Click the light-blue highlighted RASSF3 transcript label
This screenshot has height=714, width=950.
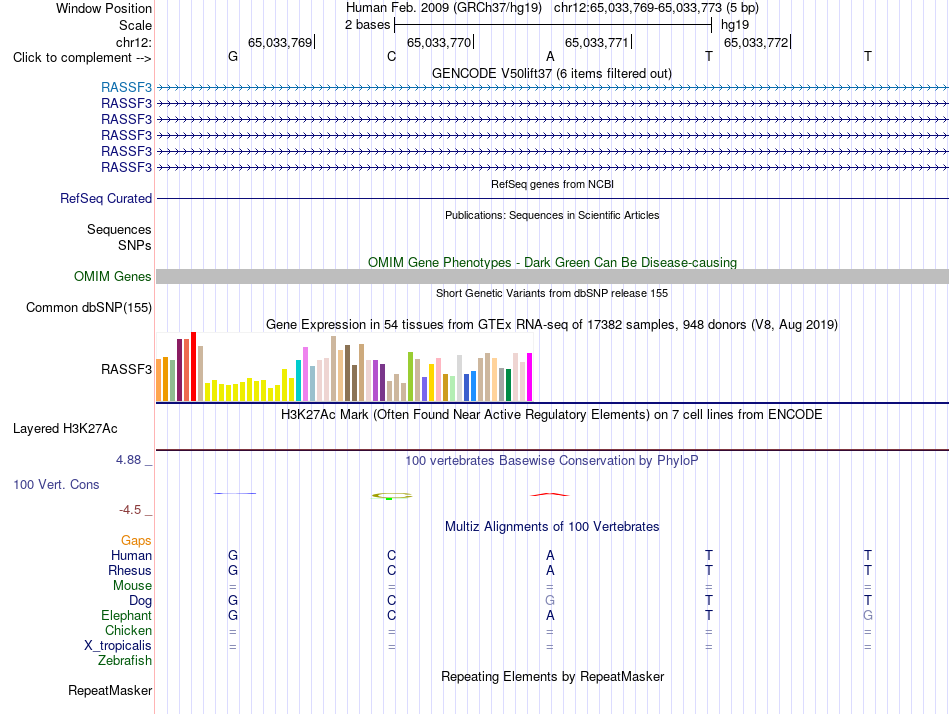pyautogui.click(x=126, y=87)
